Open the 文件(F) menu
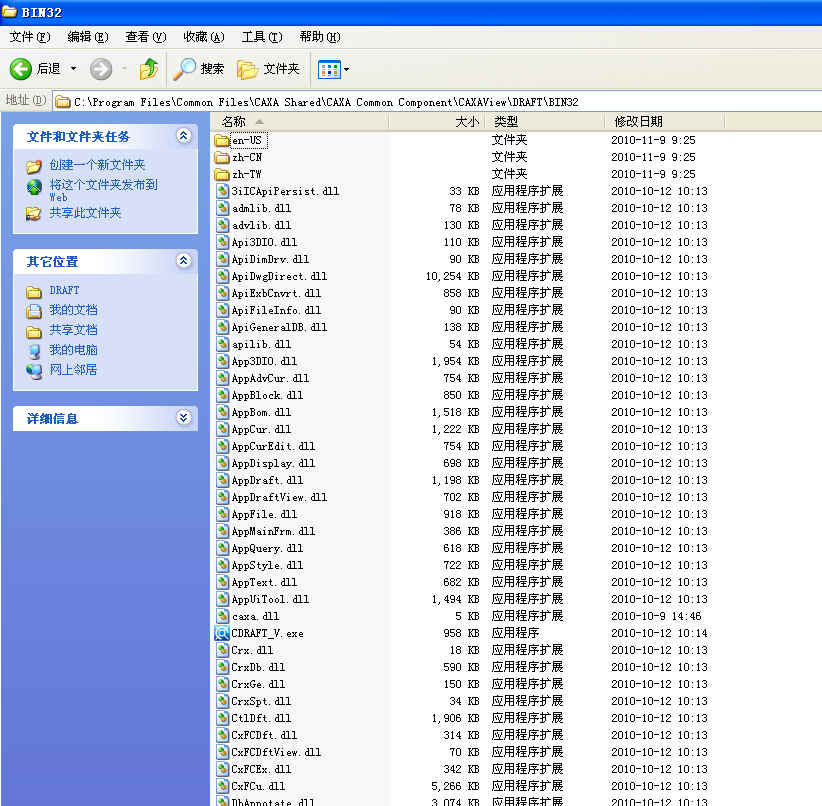Viewport: 822px width, 806px height. click(30, 37)
